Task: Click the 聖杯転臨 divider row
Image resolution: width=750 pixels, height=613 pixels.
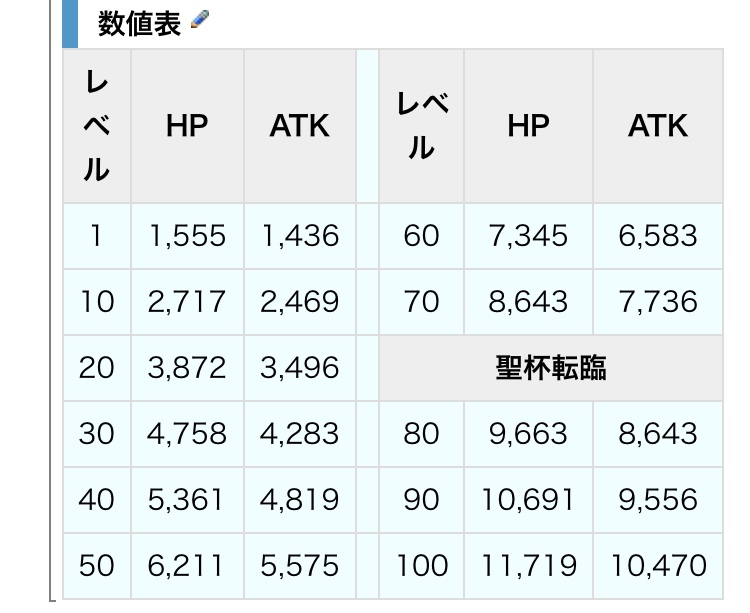Action: pyautogui.click(x=551, y=368)
